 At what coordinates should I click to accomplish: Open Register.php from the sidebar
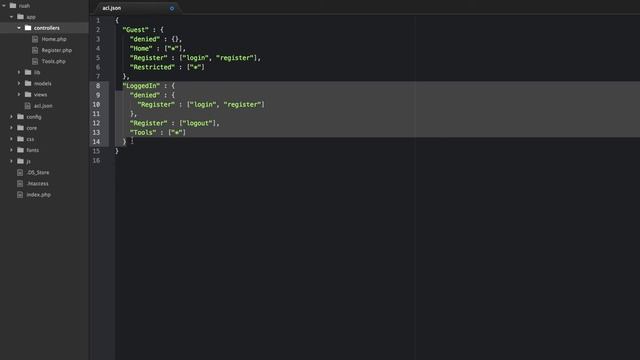57,50
